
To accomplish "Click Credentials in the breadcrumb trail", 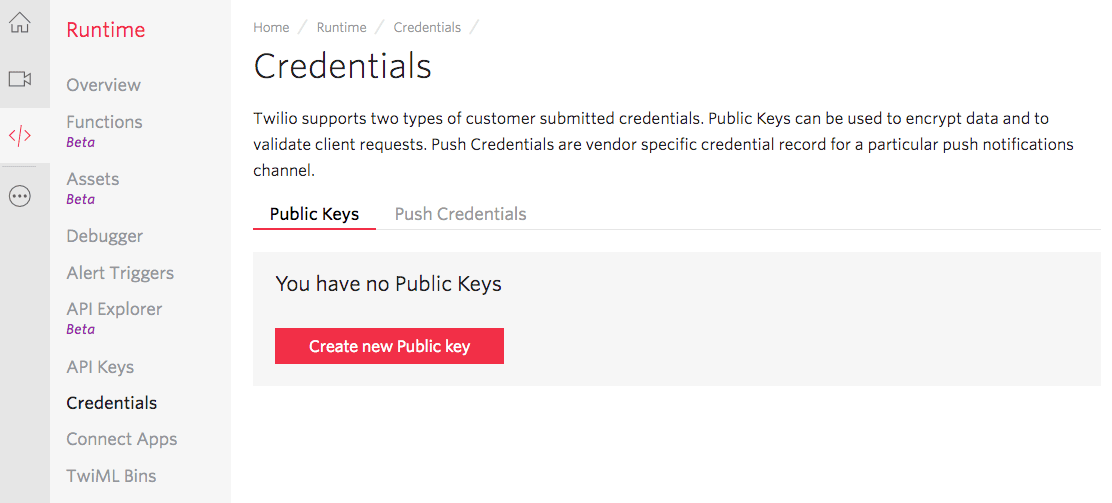I will pyautogui.click(x=427, y=28).
